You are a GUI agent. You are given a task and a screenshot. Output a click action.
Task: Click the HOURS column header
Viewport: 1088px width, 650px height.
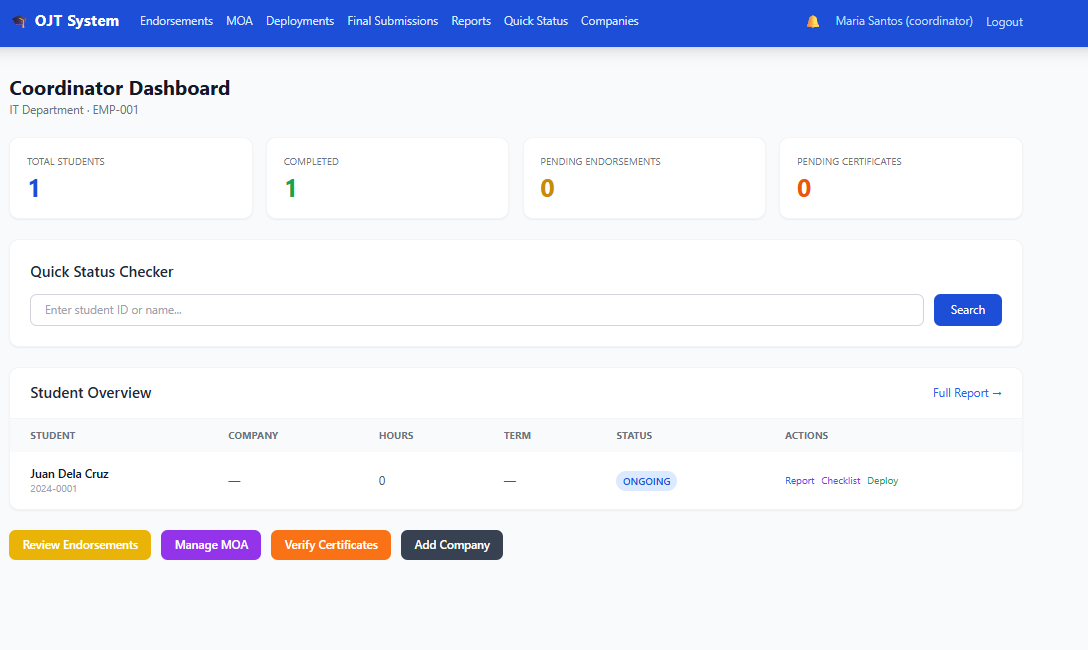(x=396, y=436)
